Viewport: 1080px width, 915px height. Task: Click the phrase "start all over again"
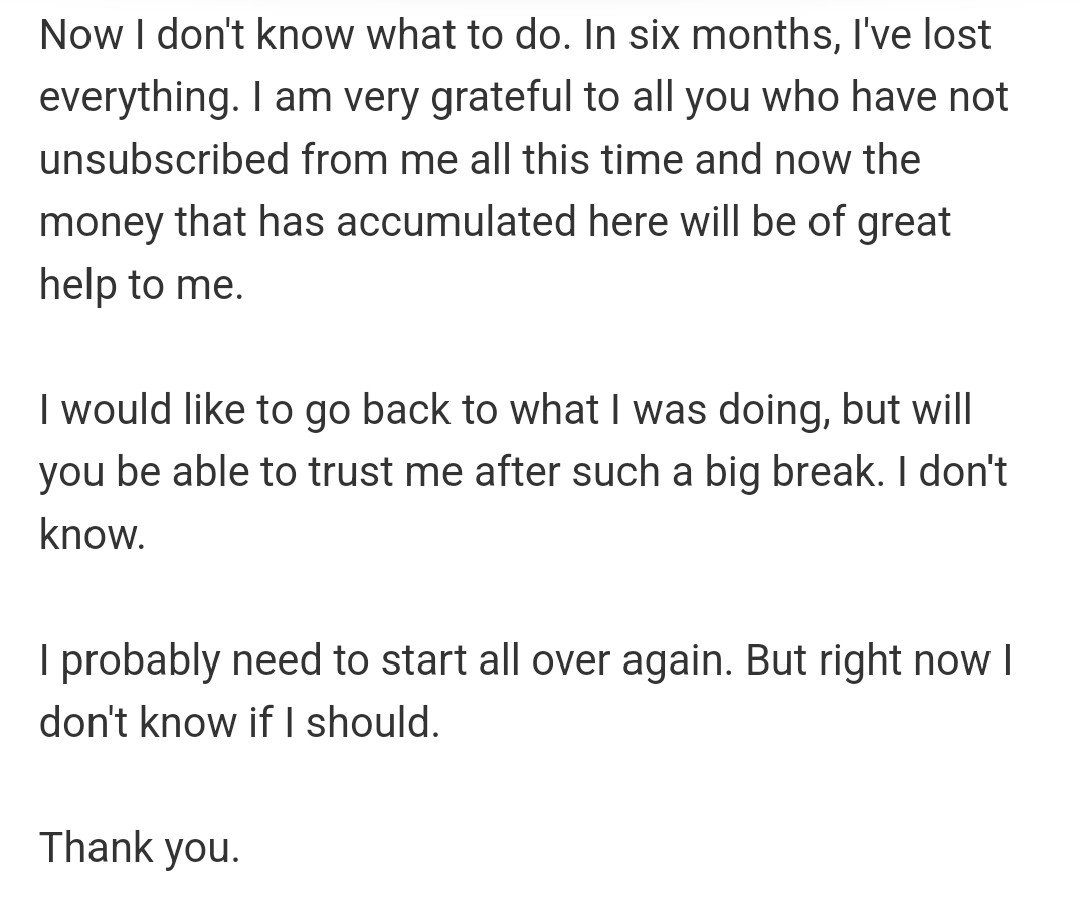coord(552,661)
